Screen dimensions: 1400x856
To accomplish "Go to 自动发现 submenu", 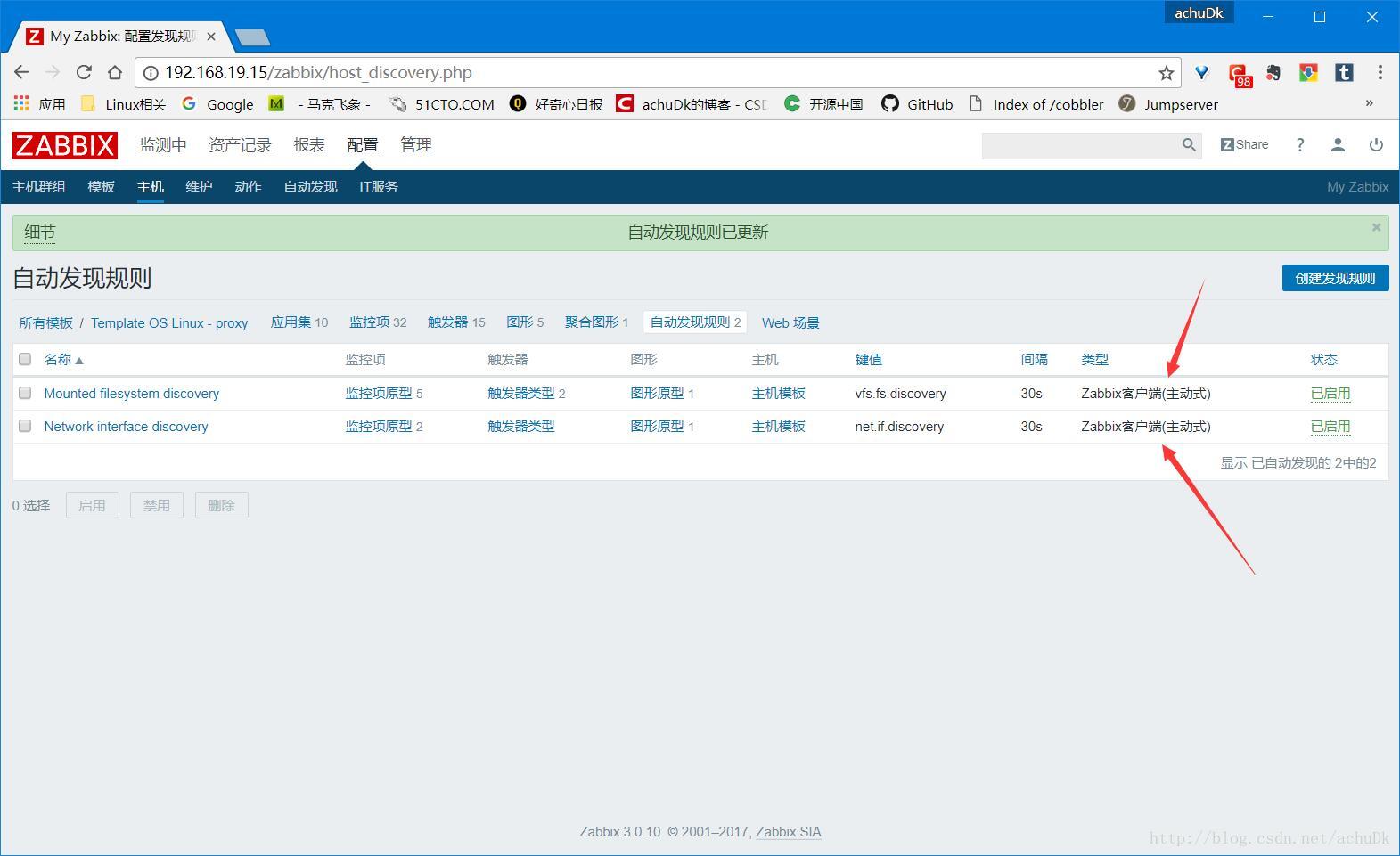I will pyautogui.click(x=310, y=186).
